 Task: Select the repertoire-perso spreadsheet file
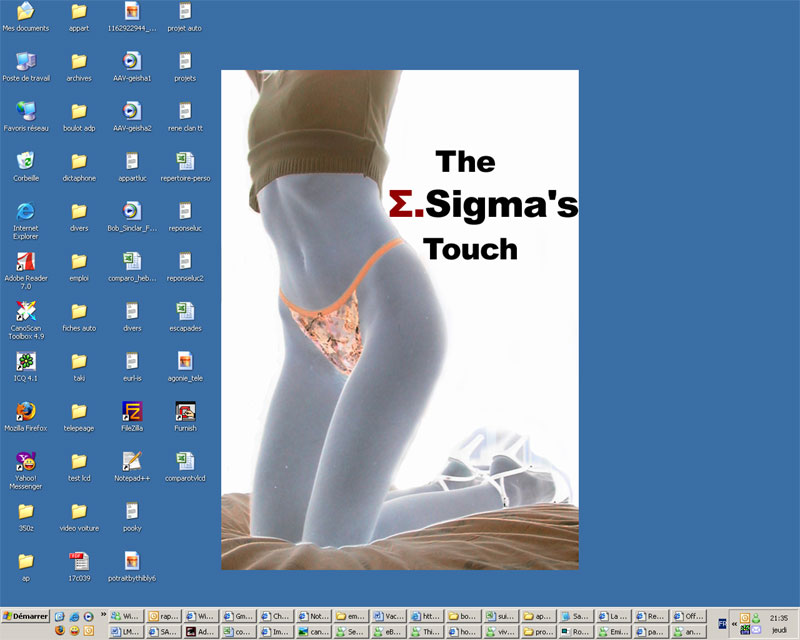(185, 161)
